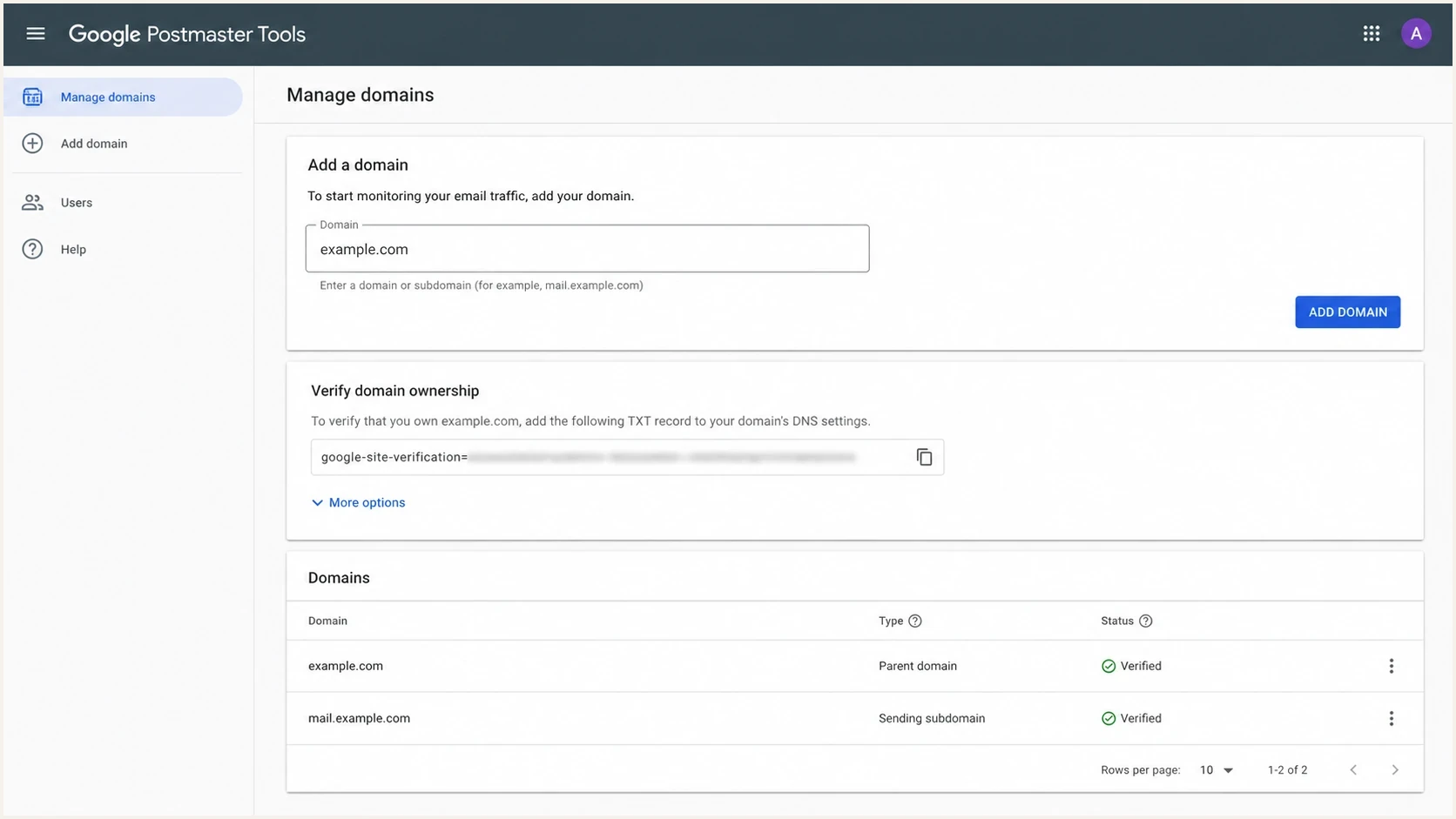This screenshot has height=819, width=1456.
Task: Click the verified checkmark for mail.example.com
Action: [1108, 718]
